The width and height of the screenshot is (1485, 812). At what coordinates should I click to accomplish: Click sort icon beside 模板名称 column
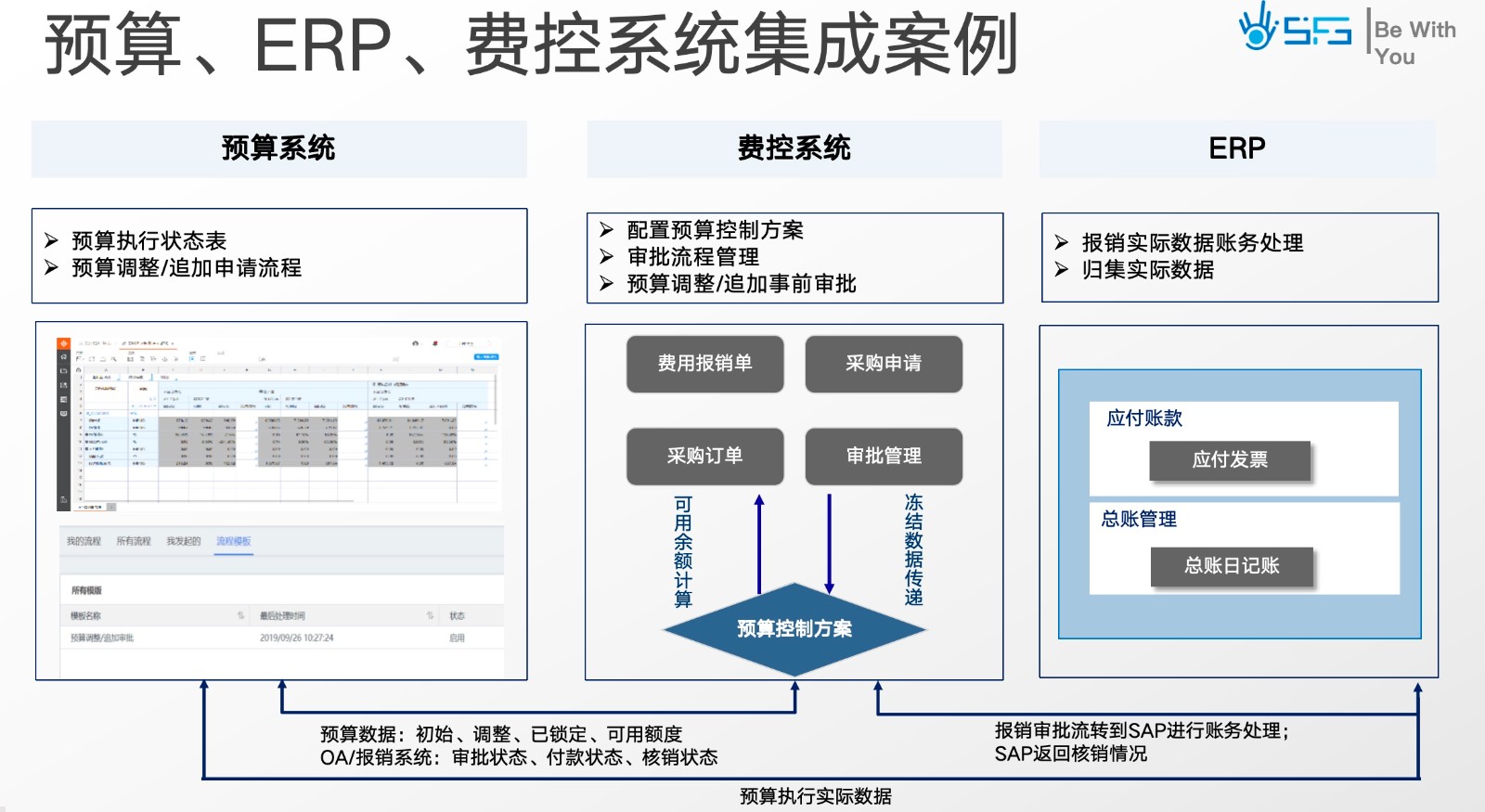[240, 615]
